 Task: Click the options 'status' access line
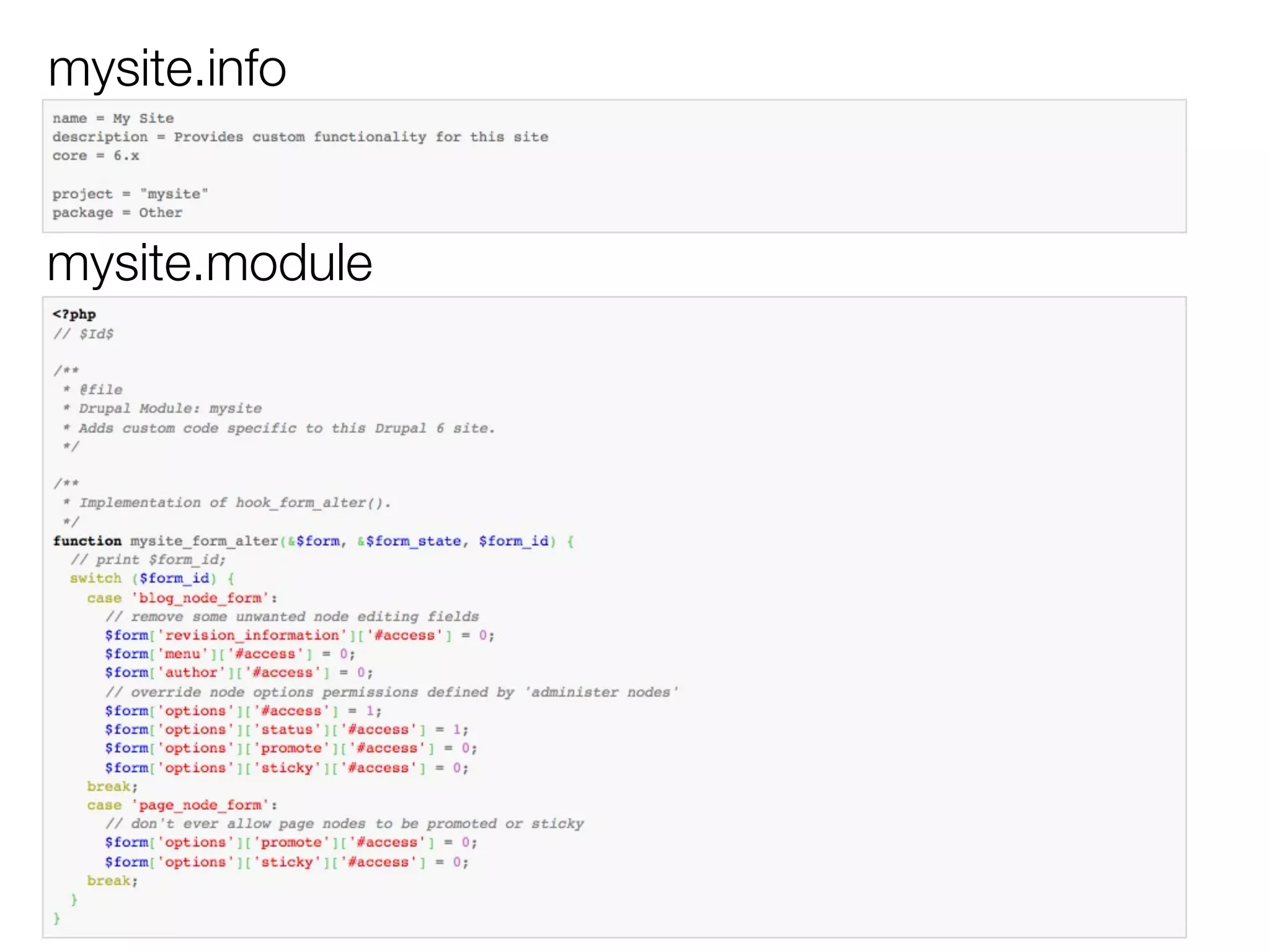coord(286,729)
